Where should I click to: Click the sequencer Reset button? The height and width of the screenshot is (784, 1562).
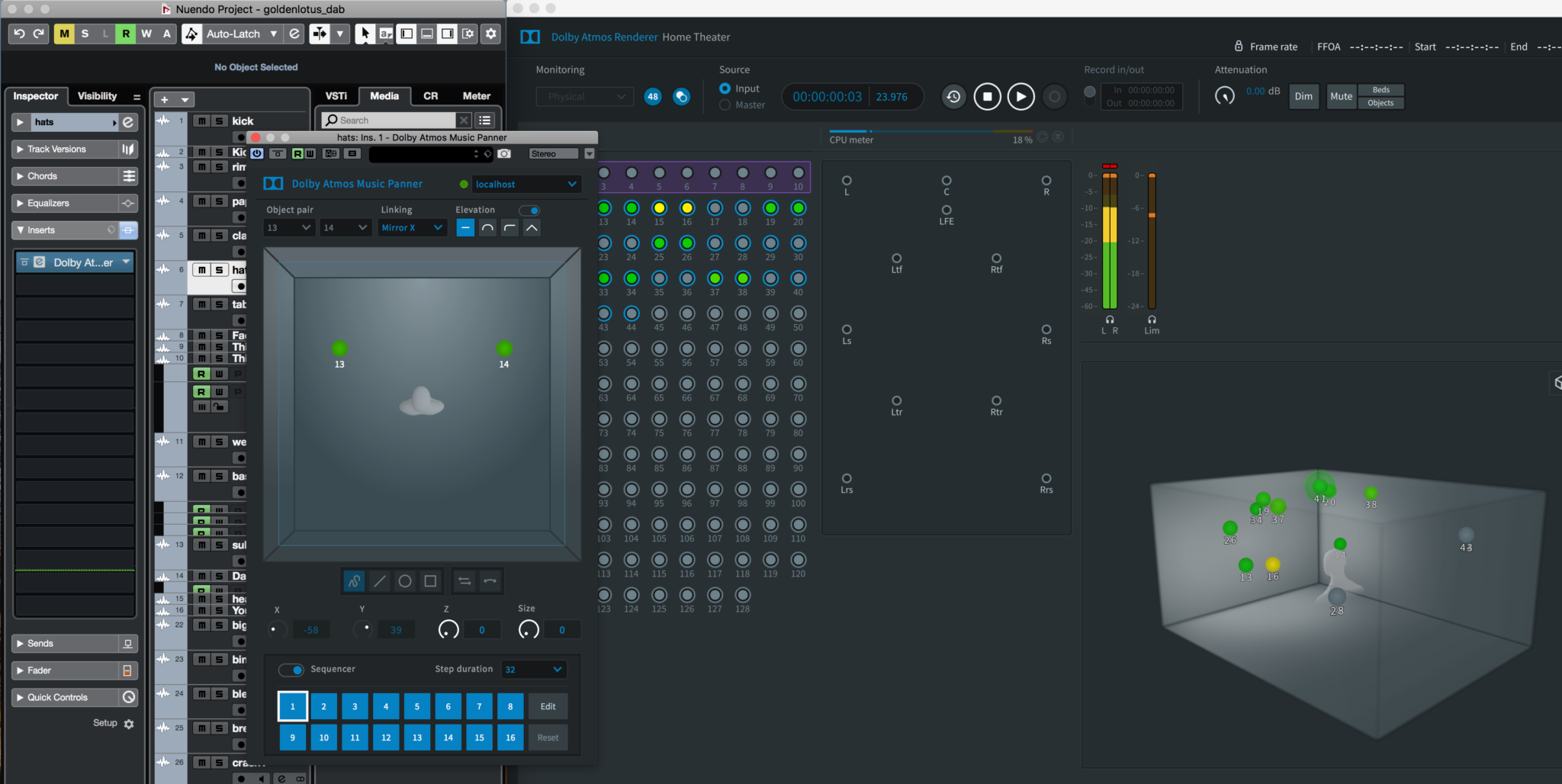click(x=548, y=738)
